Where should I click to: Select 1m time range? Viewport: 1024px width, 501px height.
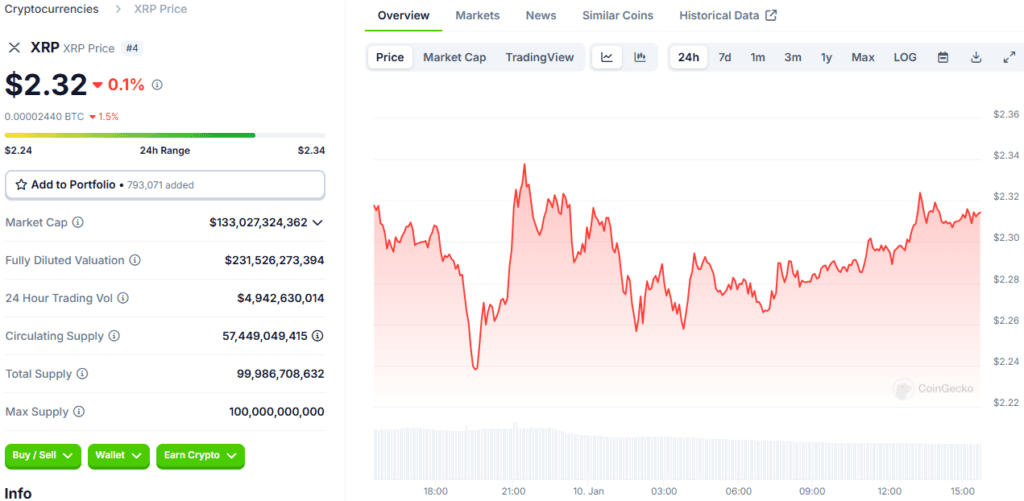tap(758, 57)
